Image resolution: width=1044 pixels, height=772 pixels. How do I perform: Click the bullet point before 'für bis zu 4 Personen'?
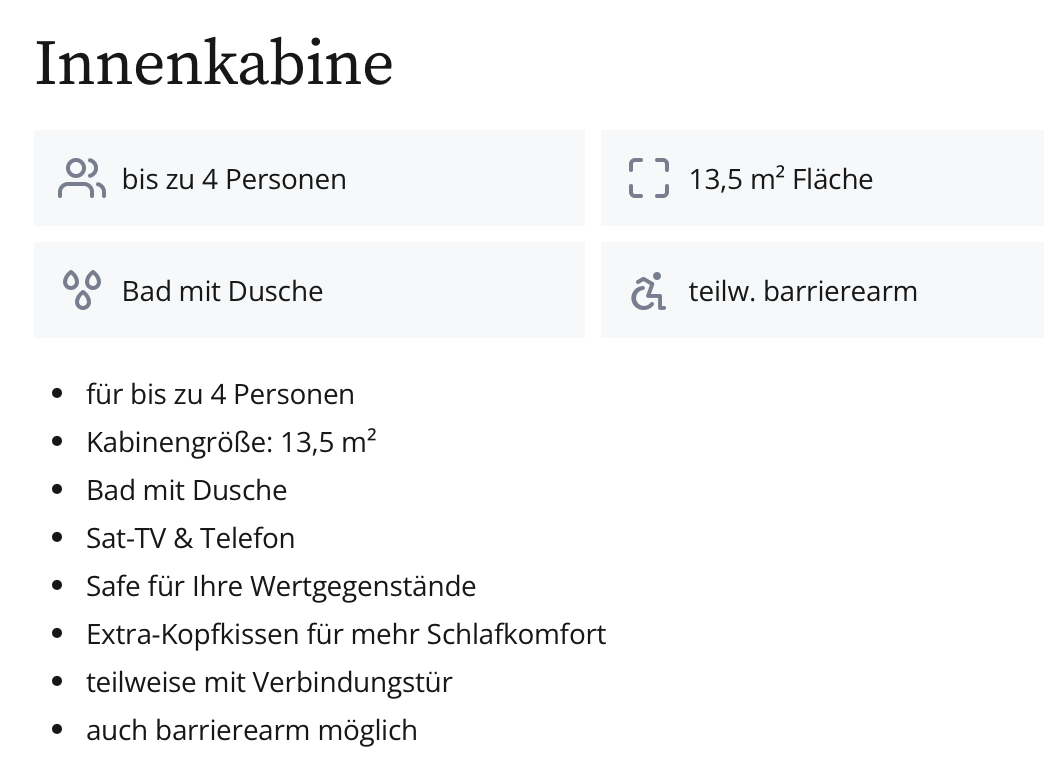pyautogui.click(x=57, y=395)
